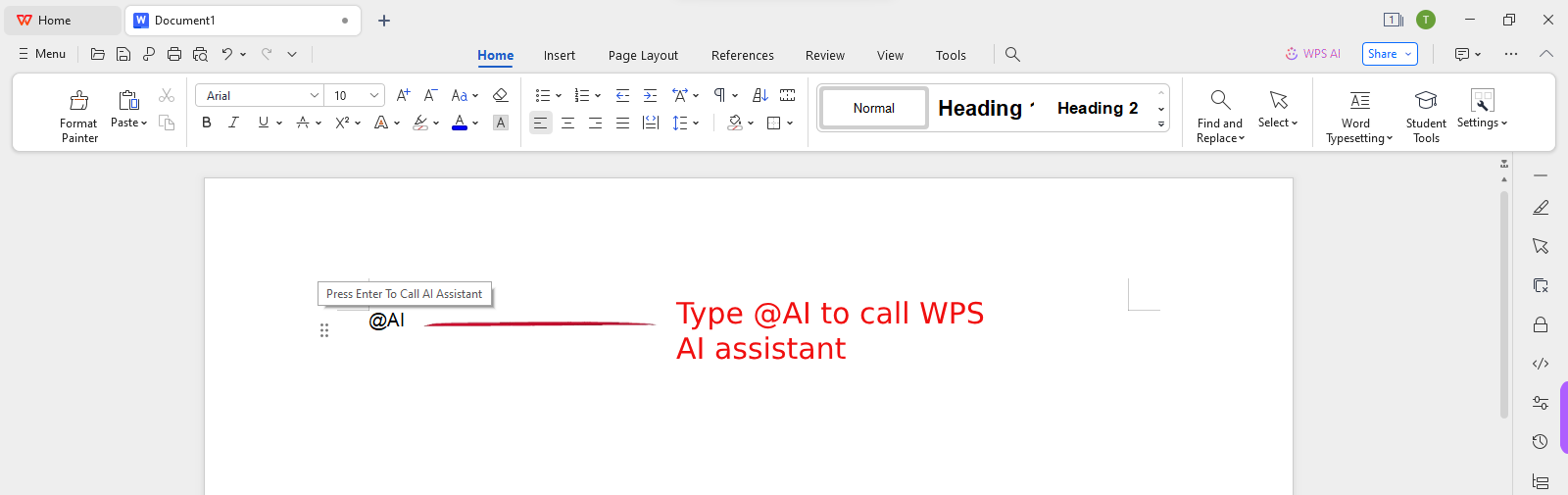Decrease indent icon
The image size is (1568, 495).
tap(622, 95)
